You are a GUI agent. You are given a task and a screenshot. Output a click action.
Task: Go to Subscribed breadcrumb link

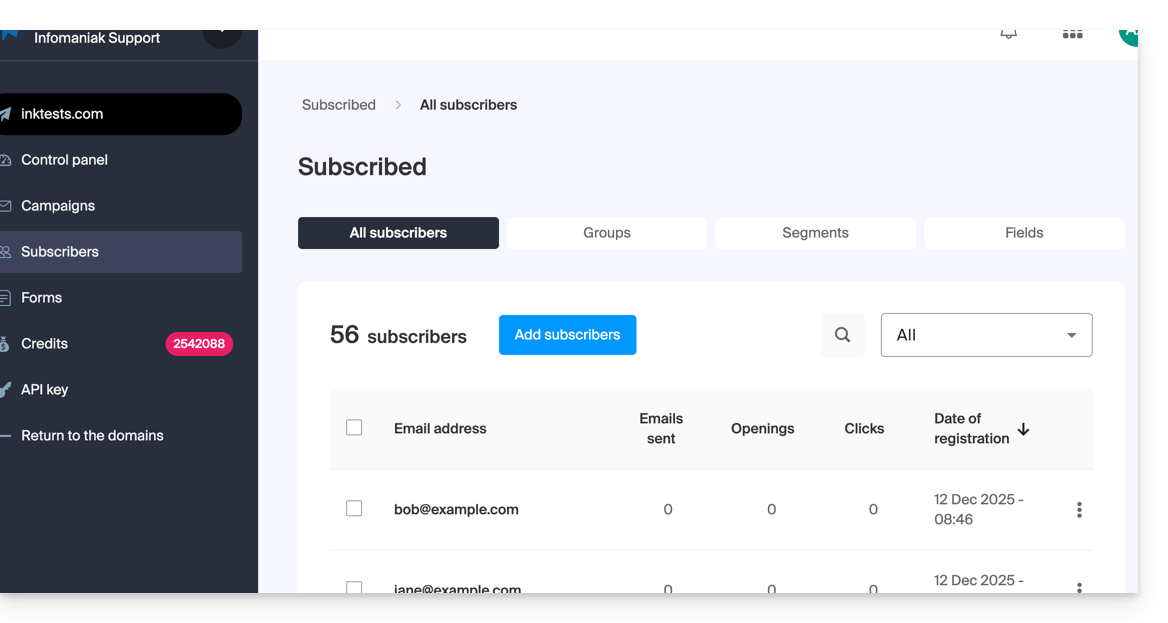click(339, 105)
